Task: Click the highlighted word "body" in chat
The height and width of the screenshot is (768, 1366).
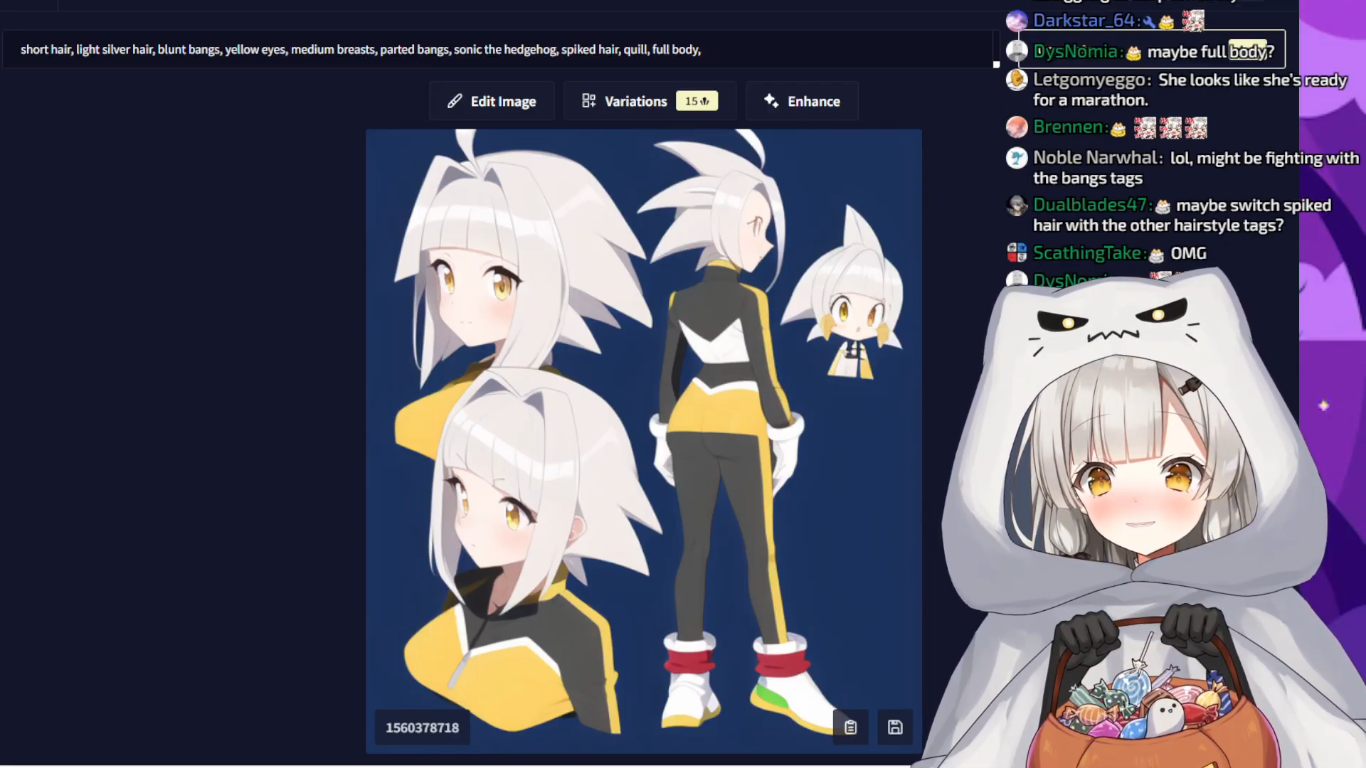Action: click(1247, 51)
